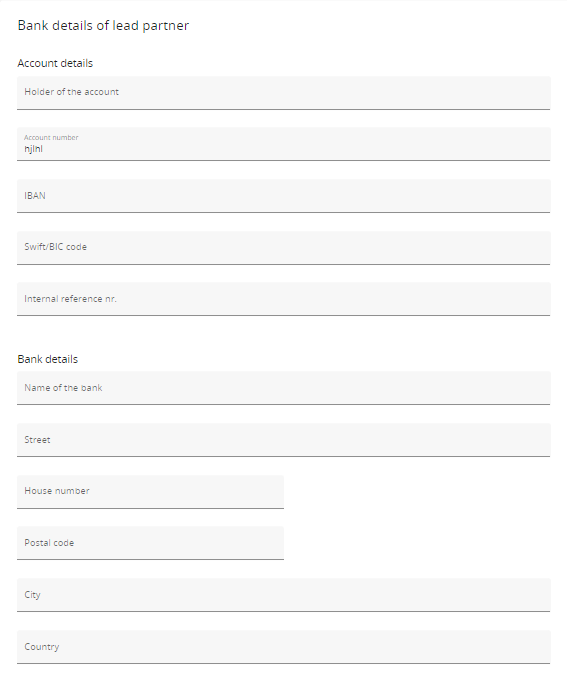Click the Account details section label

55,63
